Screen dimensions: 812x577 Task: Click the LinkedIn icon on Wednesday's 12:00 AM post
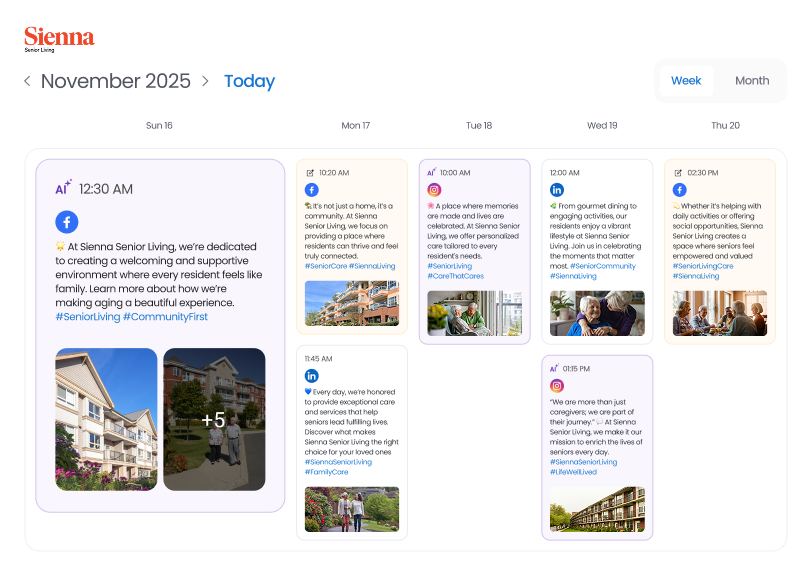tap(557, 190)
